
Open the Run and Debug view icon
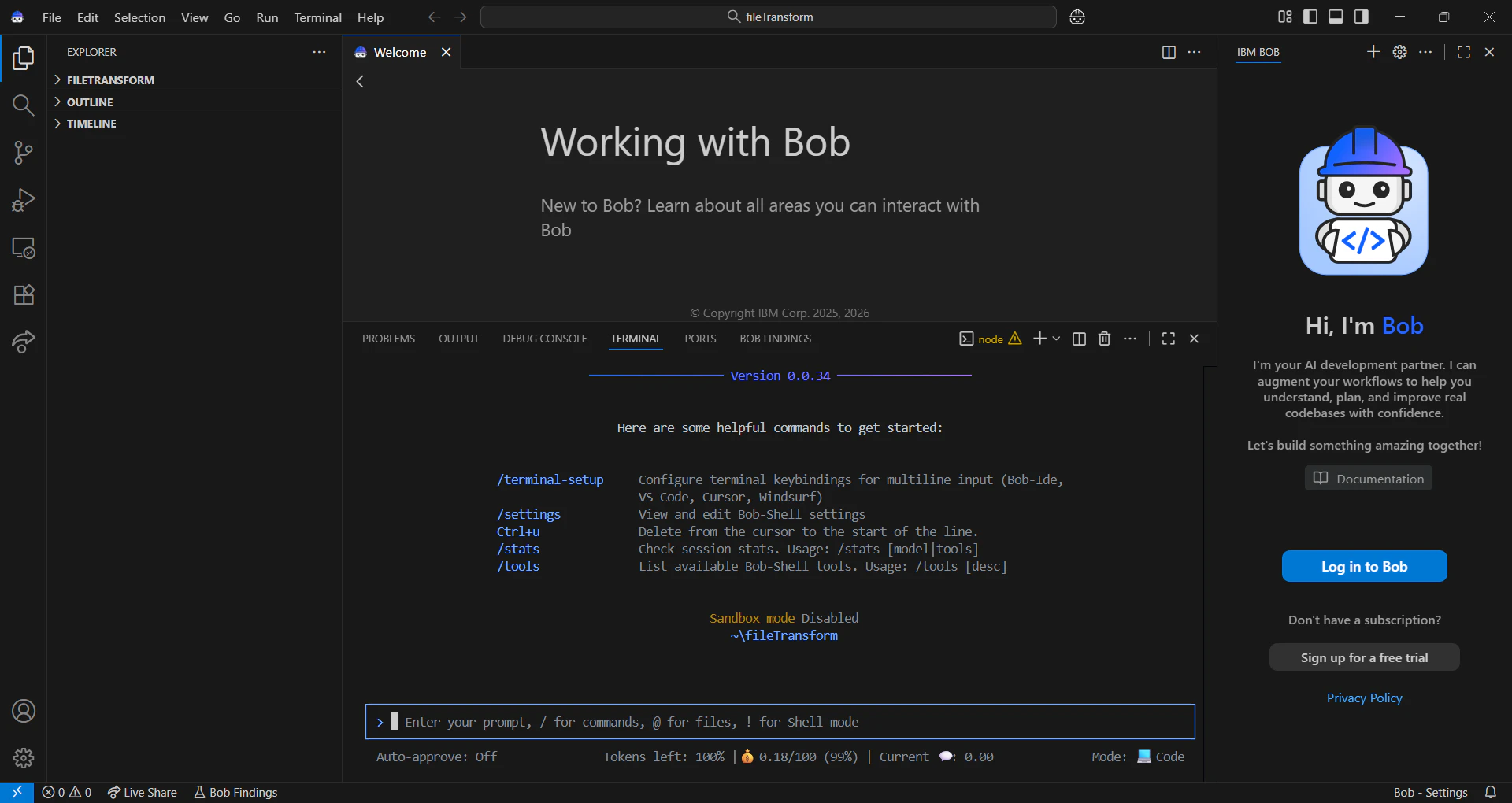pyautogui.click(x=24, y=200)
